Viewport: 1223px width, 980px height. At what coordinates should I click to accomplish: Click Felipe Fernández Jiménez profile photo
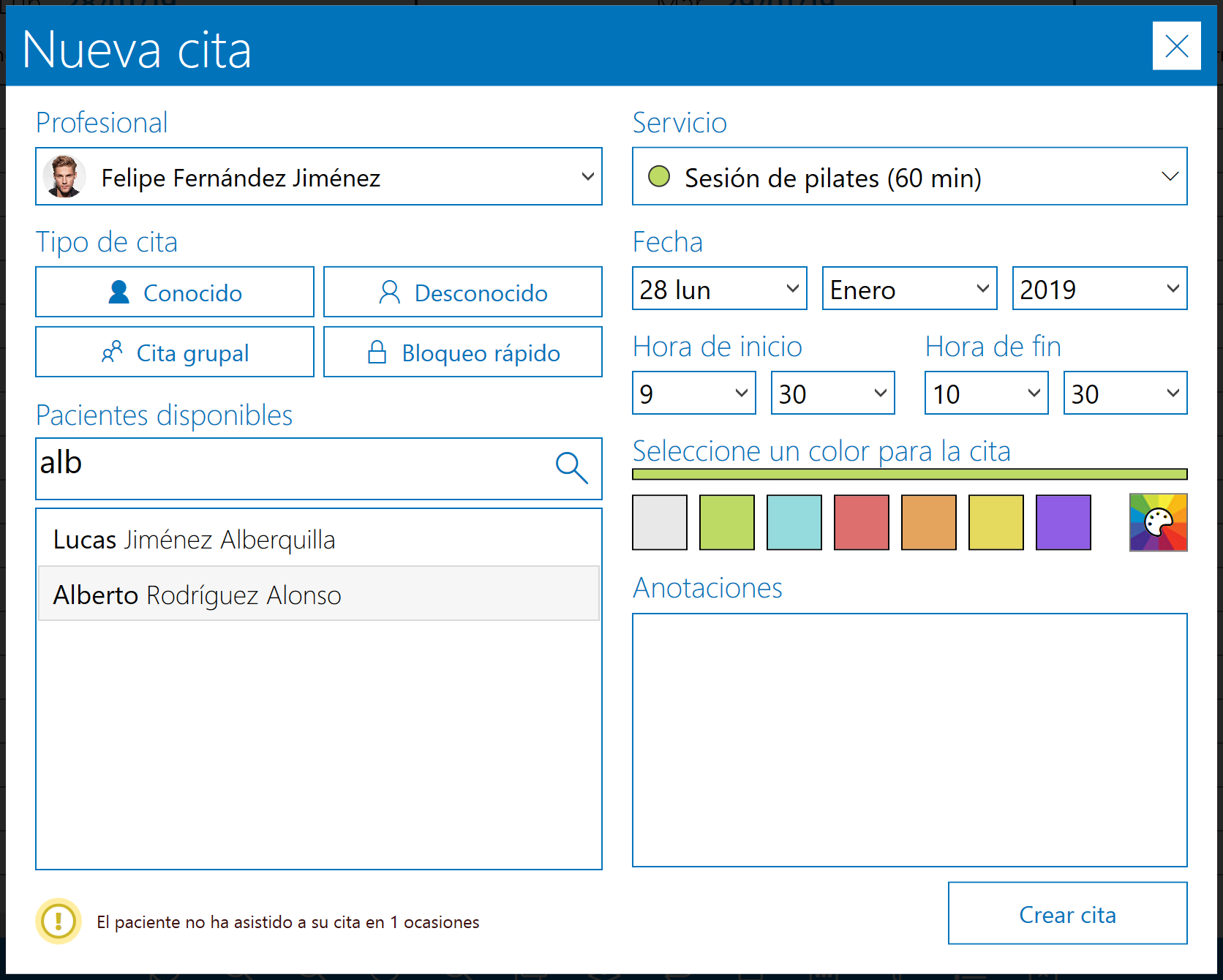click(64, 177)
